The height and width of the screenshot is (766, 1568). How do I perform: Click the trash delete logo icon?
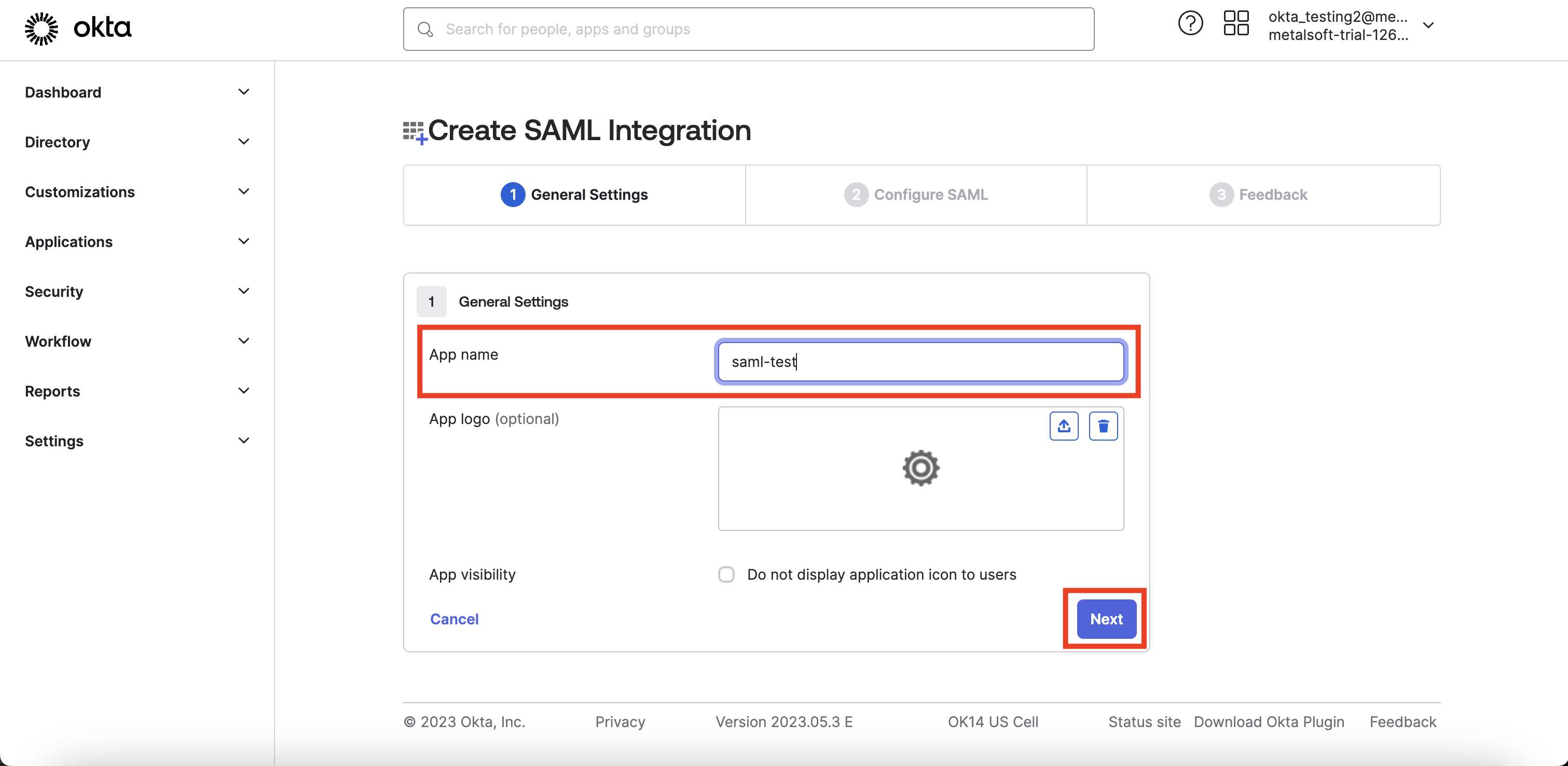point(1103,426)
